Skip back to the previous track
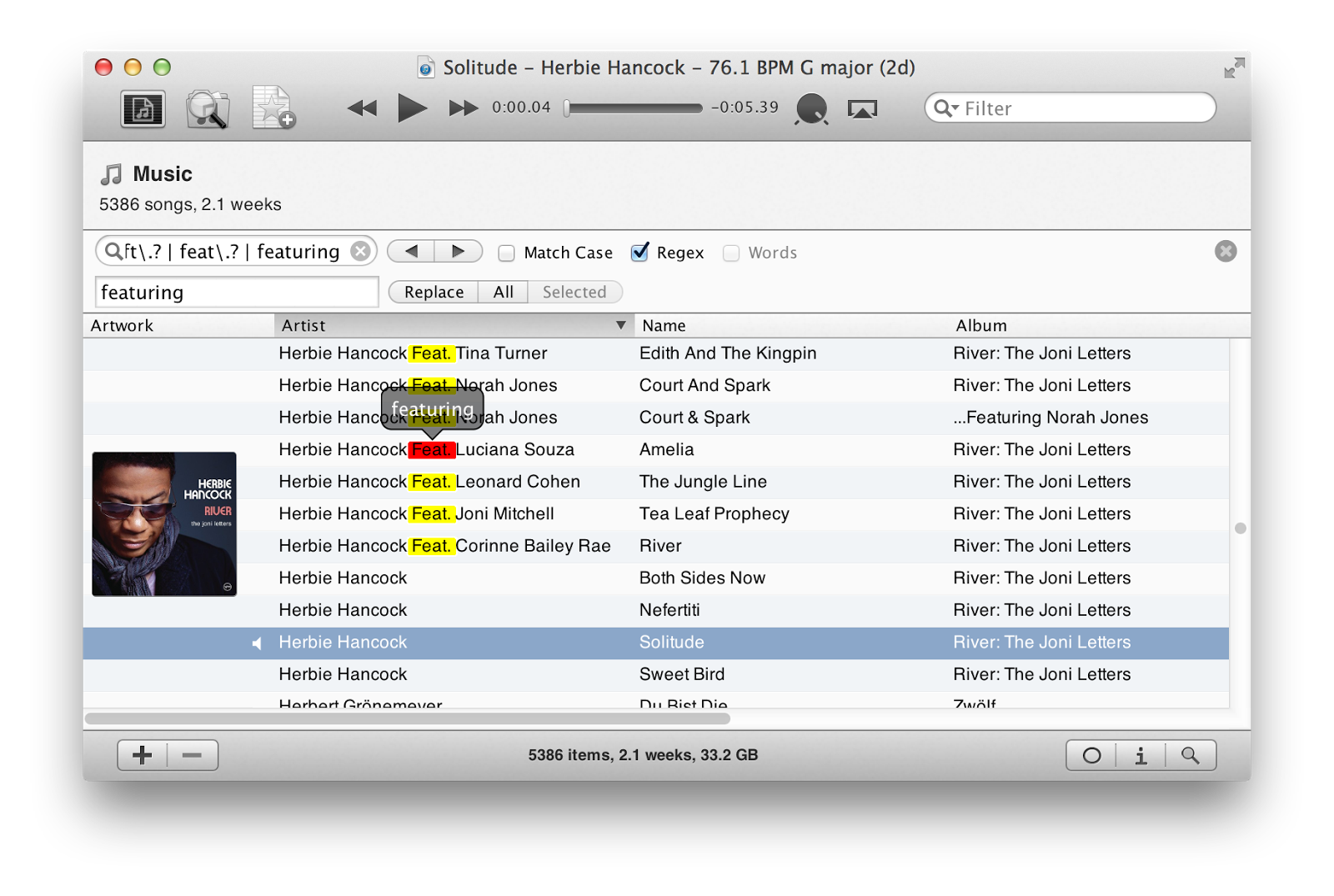Screen dimensions: 1334x896 click(362, 108)
